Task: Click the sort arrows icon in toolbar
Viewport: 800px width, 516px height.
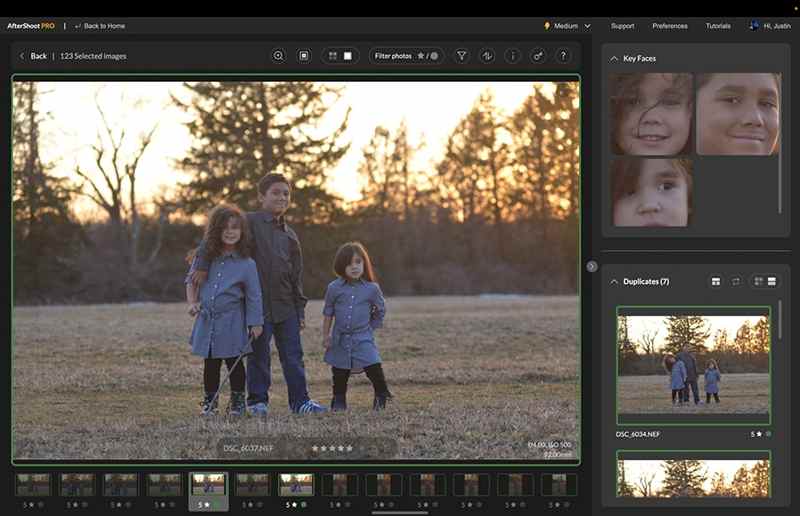Action: [487, 56]
